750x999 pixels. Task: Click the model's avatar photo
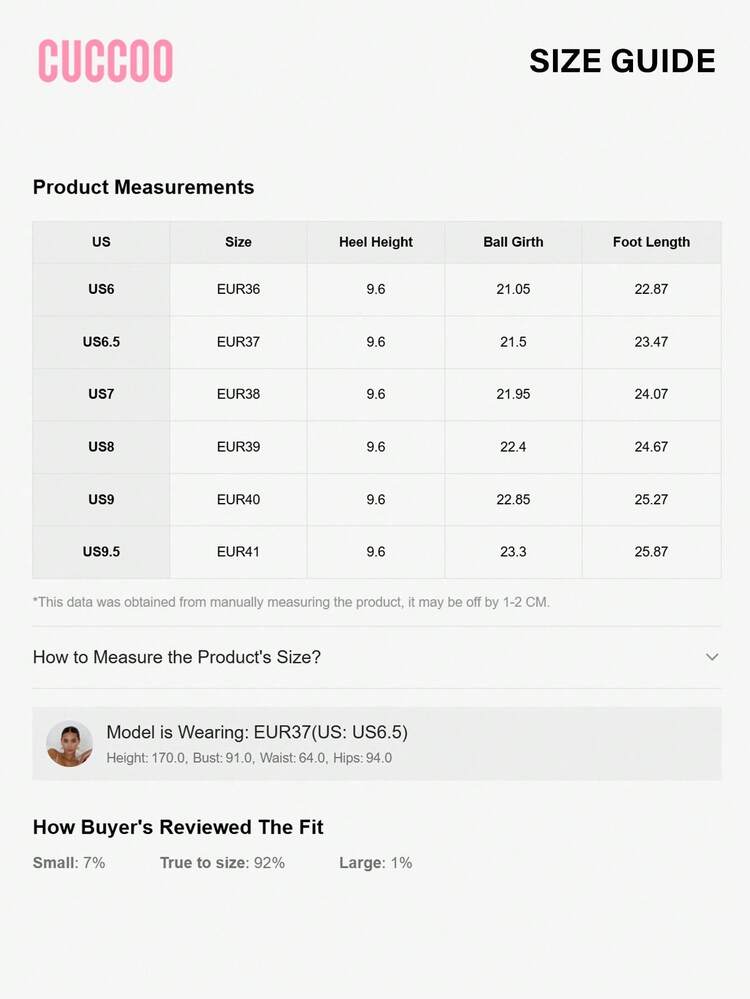pos(69,744)
